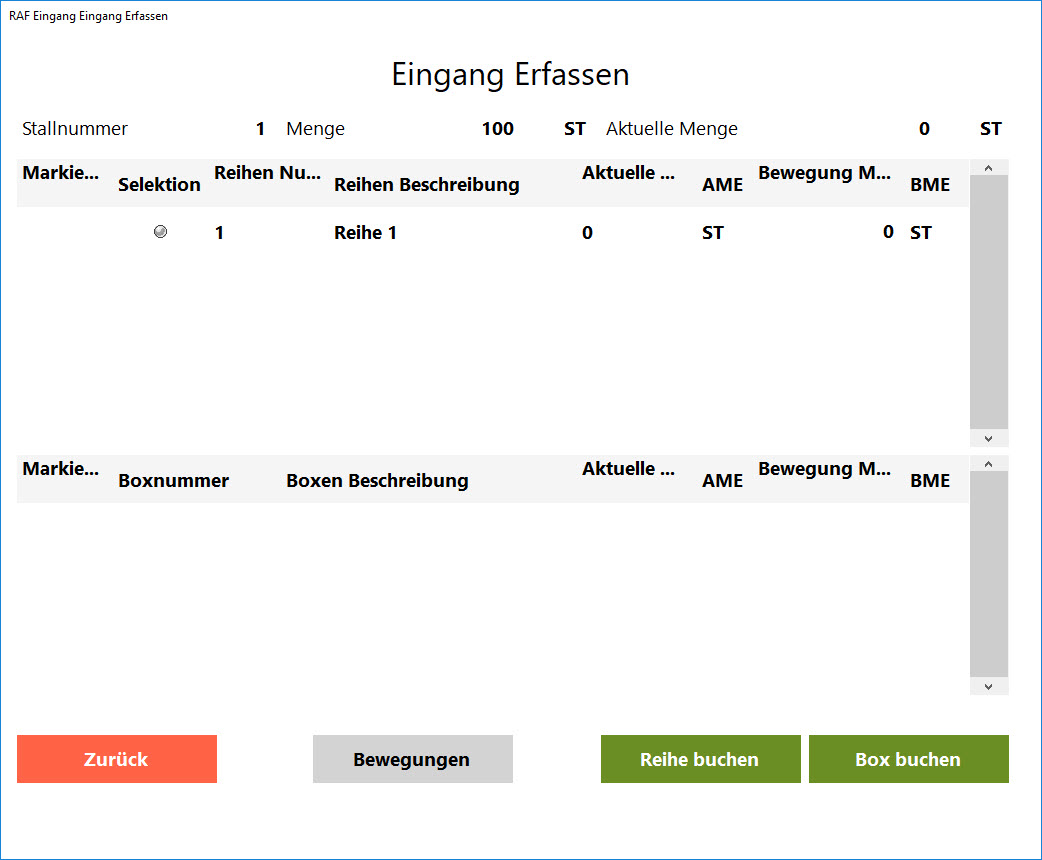Viewport: 1042px width, 860px height.
Task: Click the red Zurück button
Action: coord(117,759)
